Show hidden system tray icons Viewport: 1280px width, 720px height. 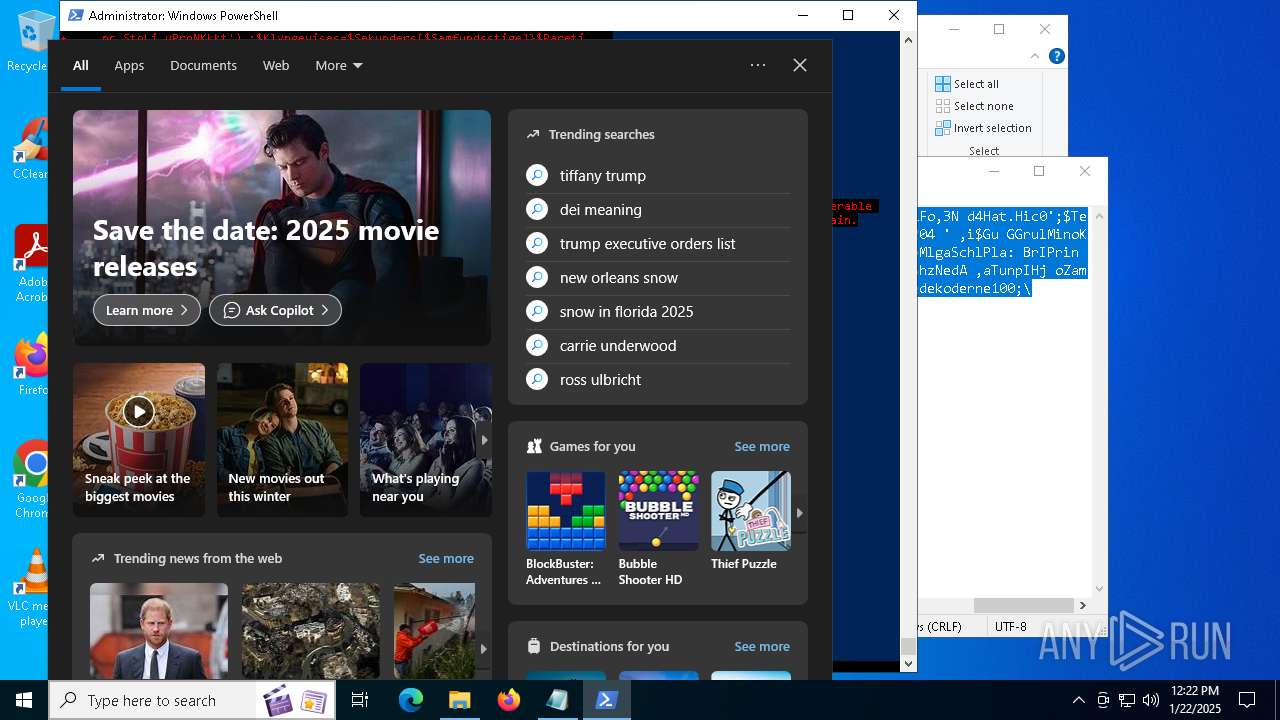[x=1078, y=700]
